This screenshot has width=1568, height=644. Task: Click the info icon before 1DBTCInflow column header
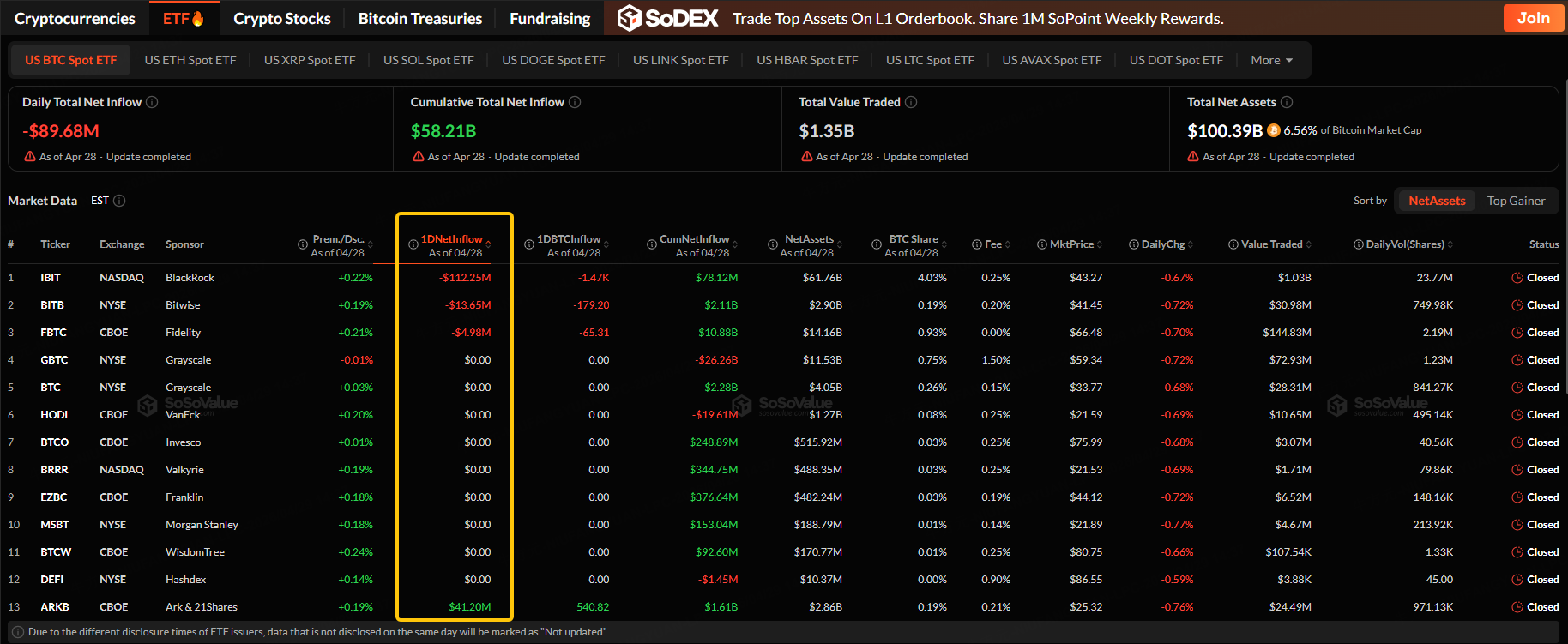coord(529,244)
